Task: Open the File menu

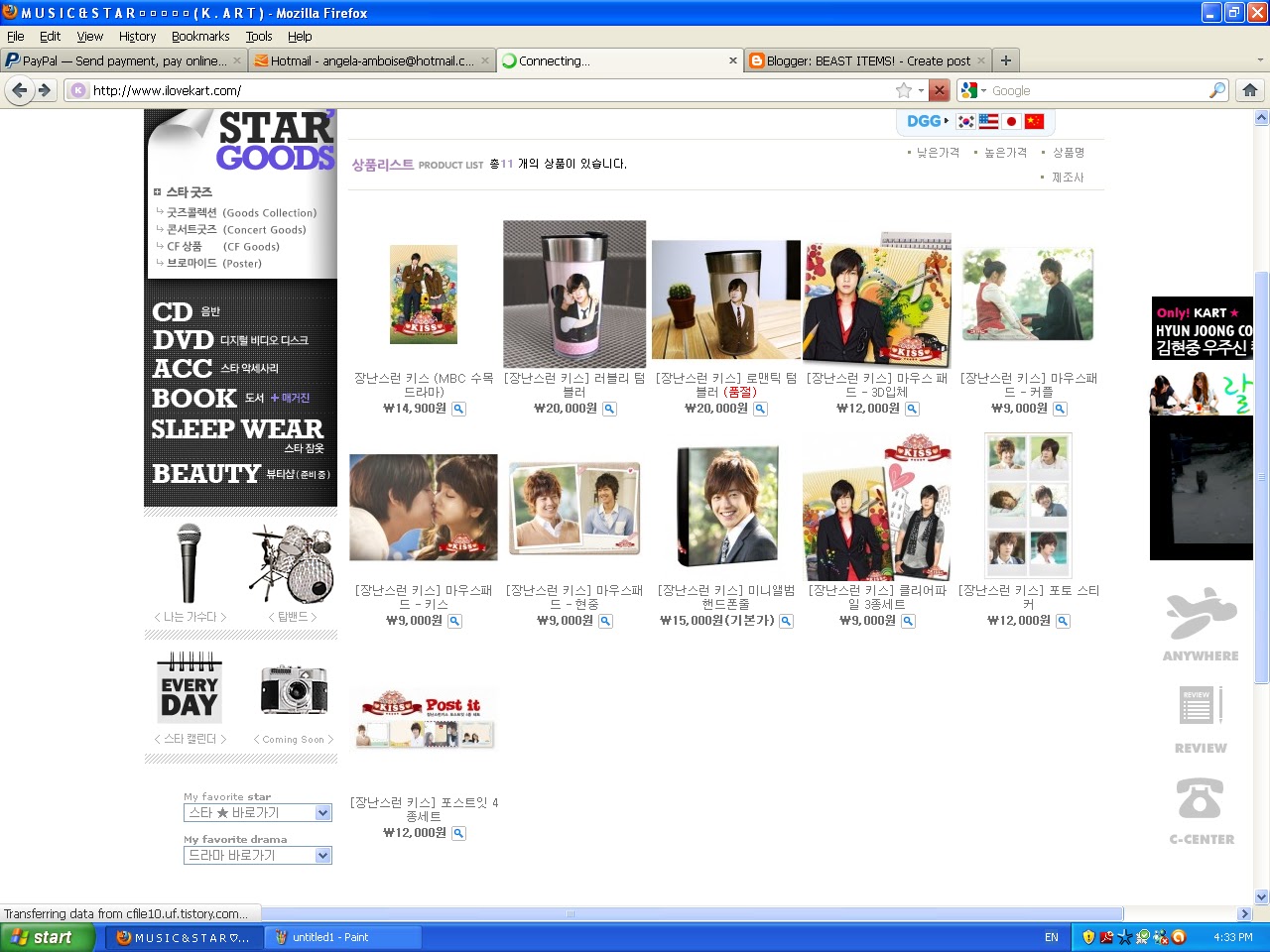Action: [15, 37]
